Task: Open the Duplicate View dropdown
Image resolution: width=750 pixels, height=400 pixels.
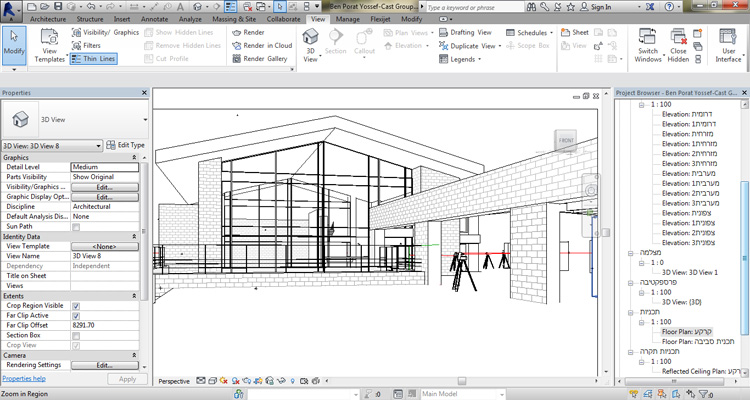Action: tap(500, 46)
